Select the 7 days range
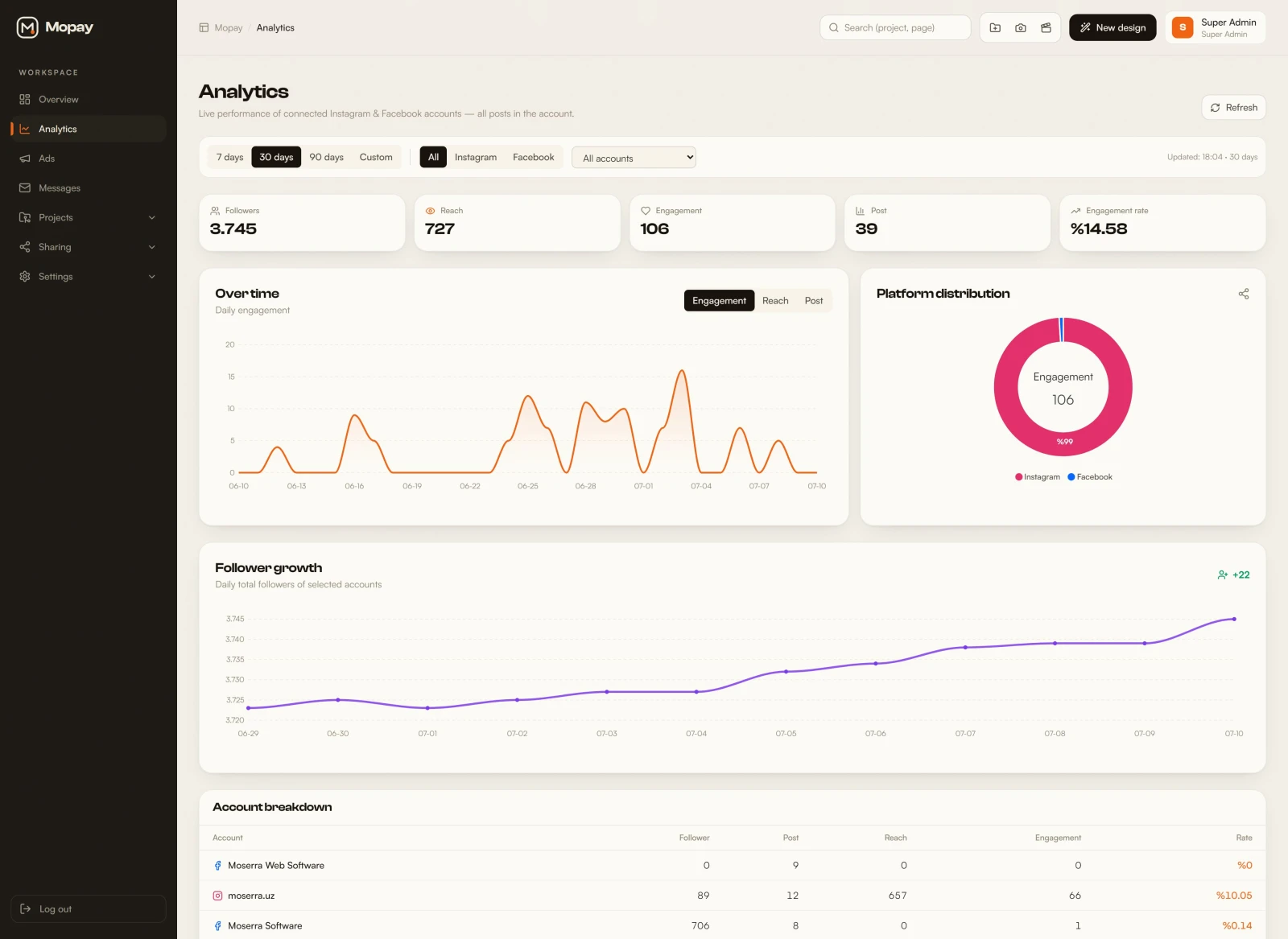The height and width of the screenshot is (939, 1288). point(229,157)
